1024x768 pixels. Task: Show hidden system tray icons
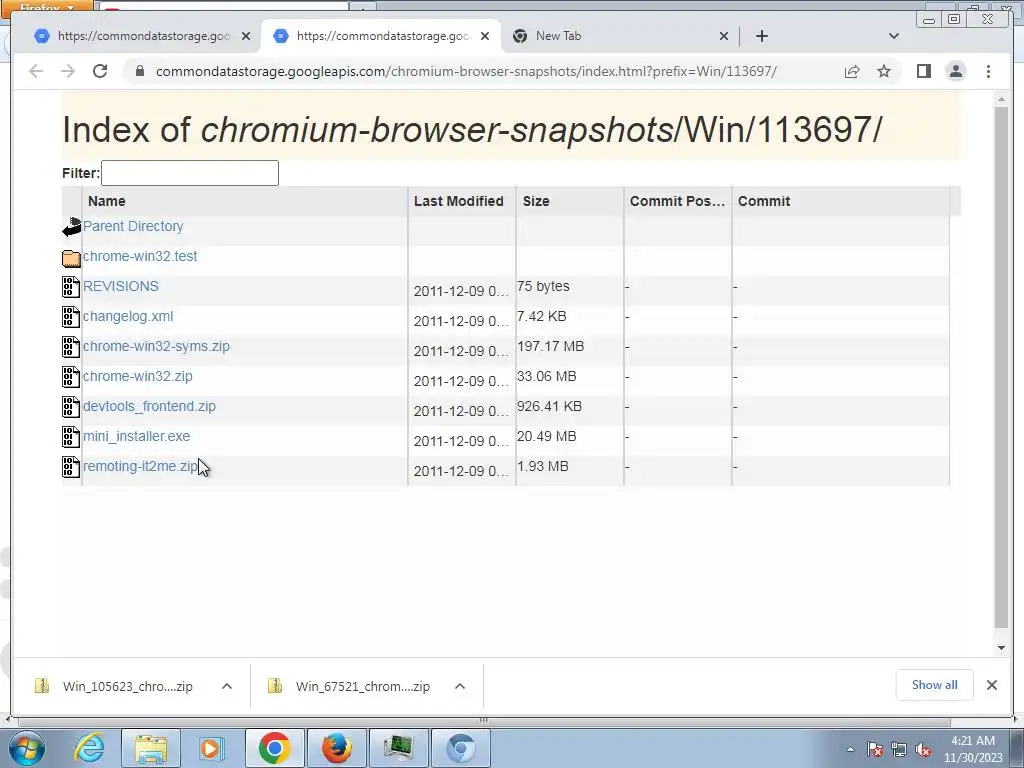(850, 750)
